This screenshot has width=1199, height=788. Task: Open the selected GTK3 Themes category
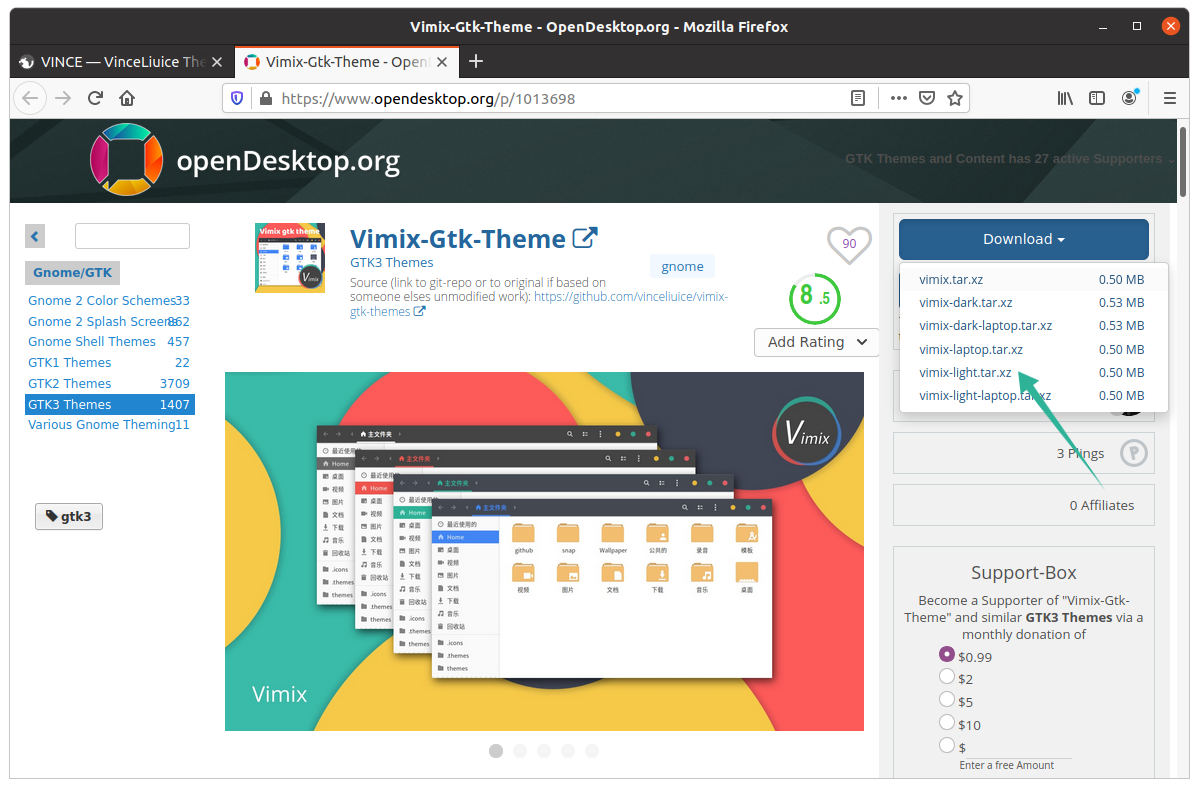(109, 404)
